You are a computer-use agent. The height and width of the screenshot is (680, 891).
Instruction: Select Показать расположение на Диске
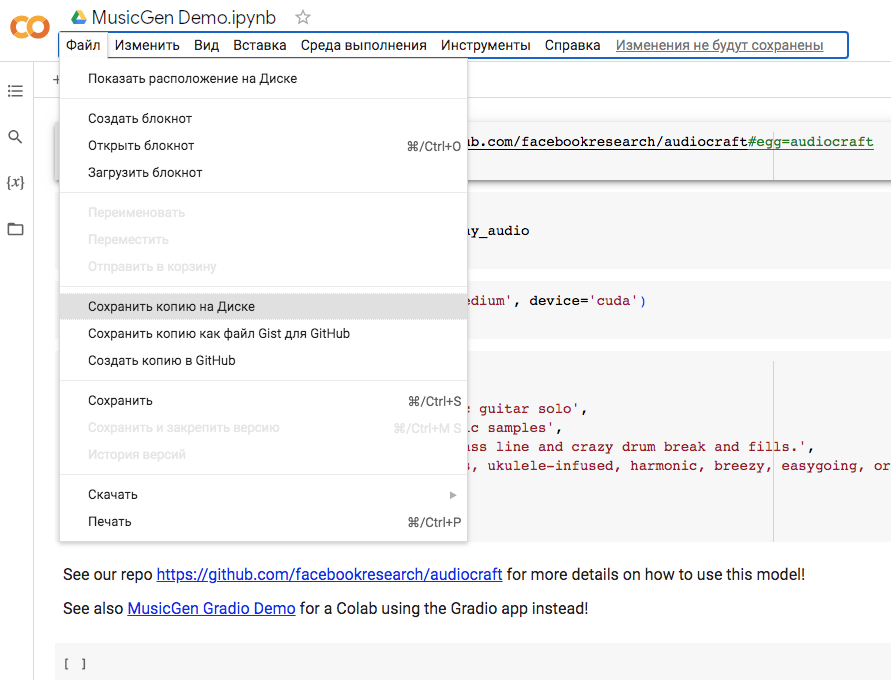tap(264, 78)
